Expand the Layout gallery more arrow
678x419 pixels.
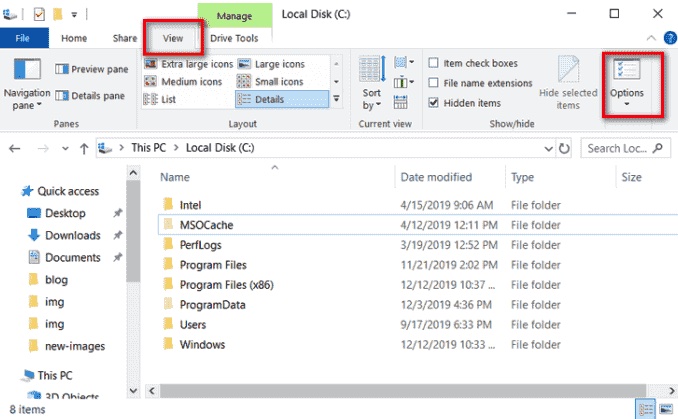click(x=336, y=99)
